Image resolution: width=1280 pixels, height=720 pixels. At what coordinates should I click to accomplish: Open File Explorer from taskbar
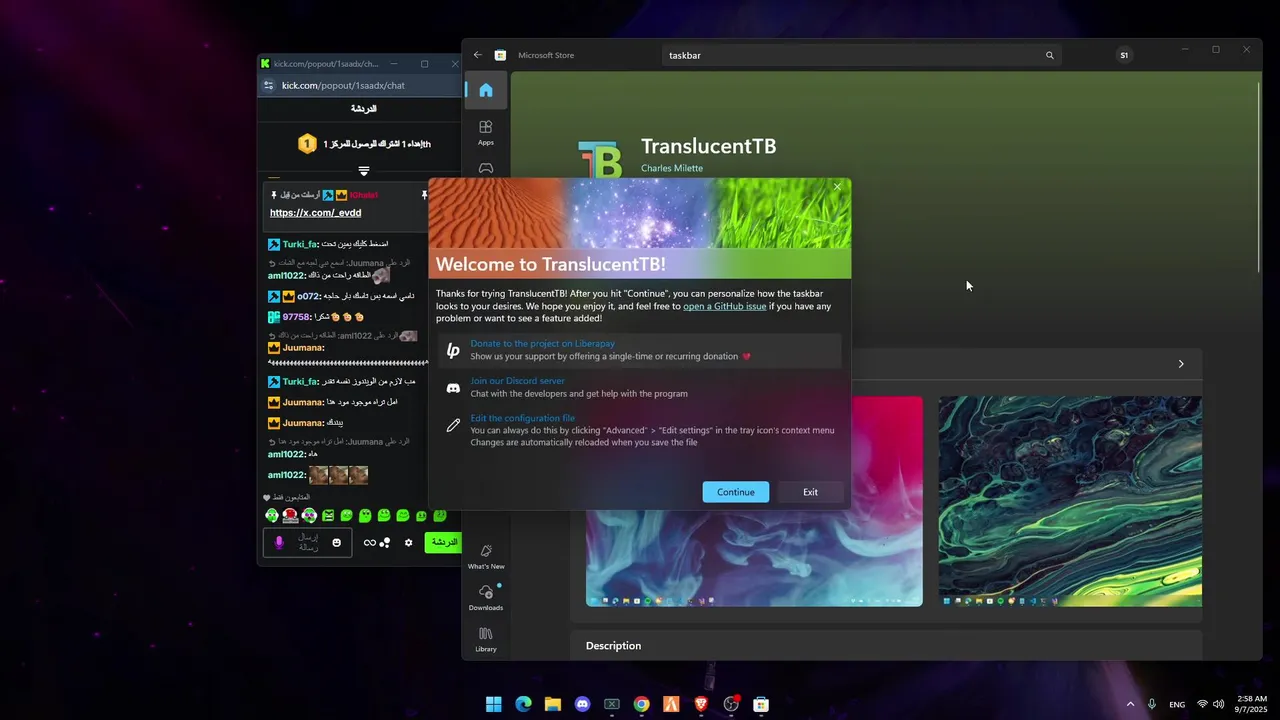coord(553,704)
